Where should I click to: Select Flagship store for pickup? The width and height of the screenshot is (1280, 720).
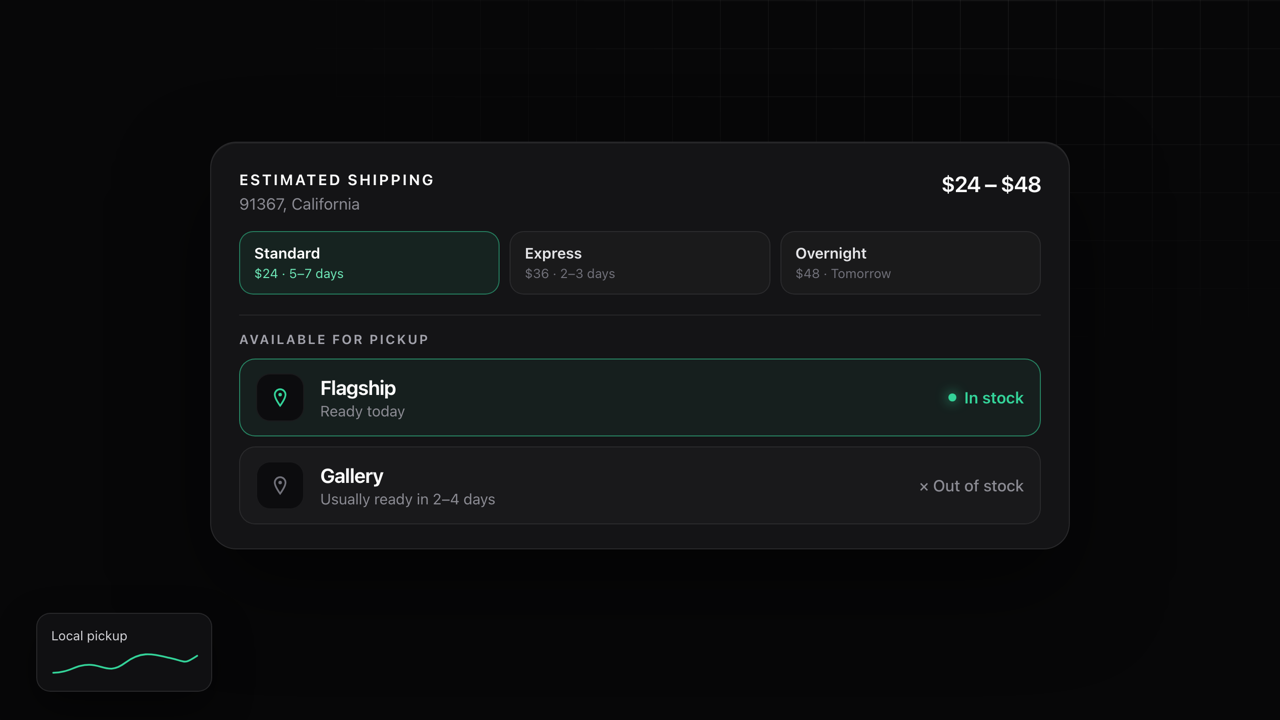click(640, 398)
